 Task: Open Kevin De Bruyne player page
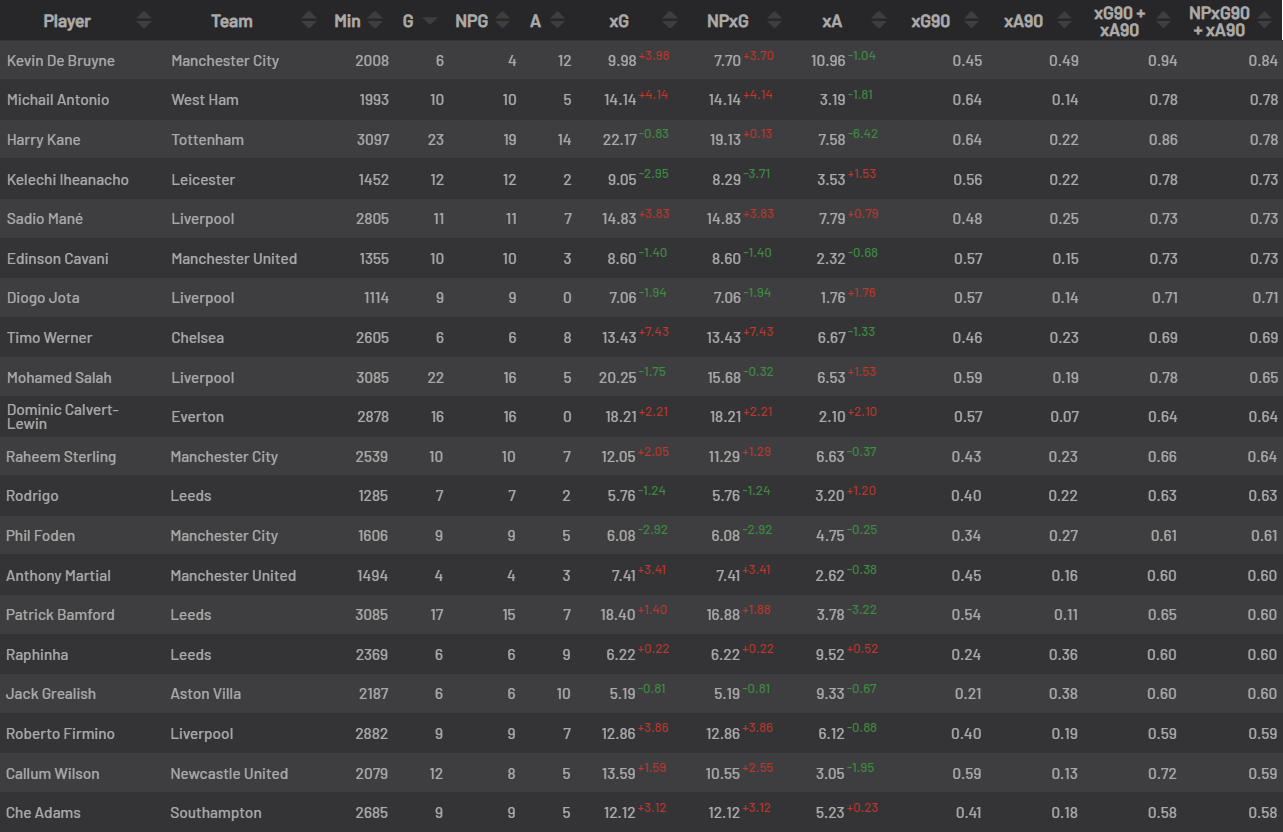(61, 61)
